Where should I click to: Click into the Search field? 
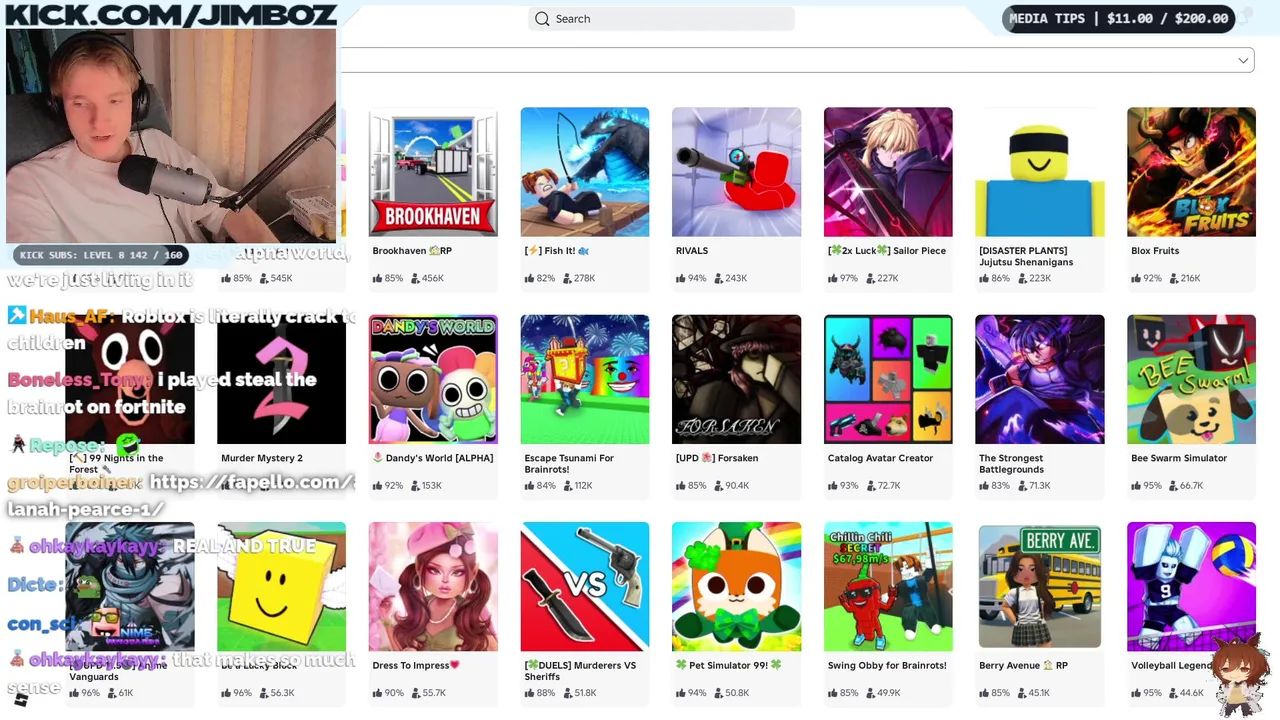[661, 19]
